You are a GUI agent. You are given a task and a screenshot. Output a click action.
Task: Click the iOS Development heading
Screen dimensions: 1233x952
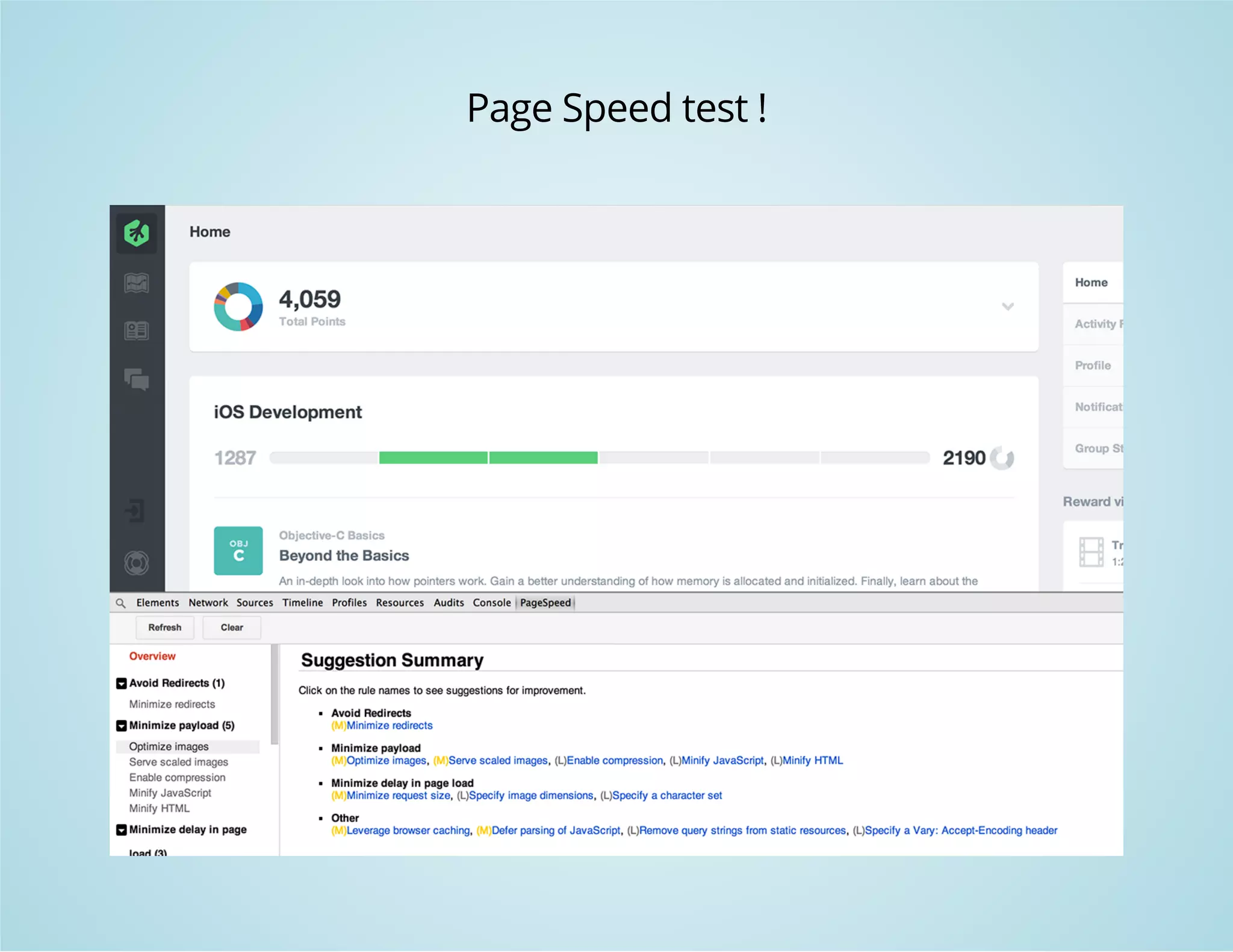pos(288,412)
